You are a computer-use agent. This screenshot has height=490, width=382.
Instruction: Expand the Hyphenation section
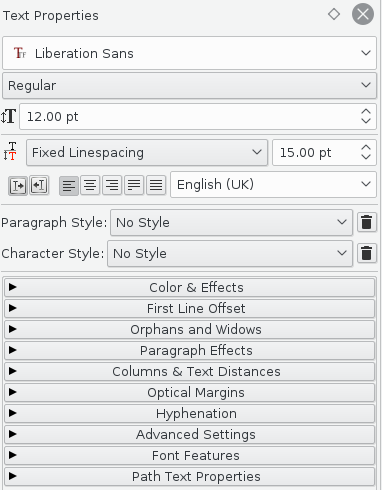(189, 413)
